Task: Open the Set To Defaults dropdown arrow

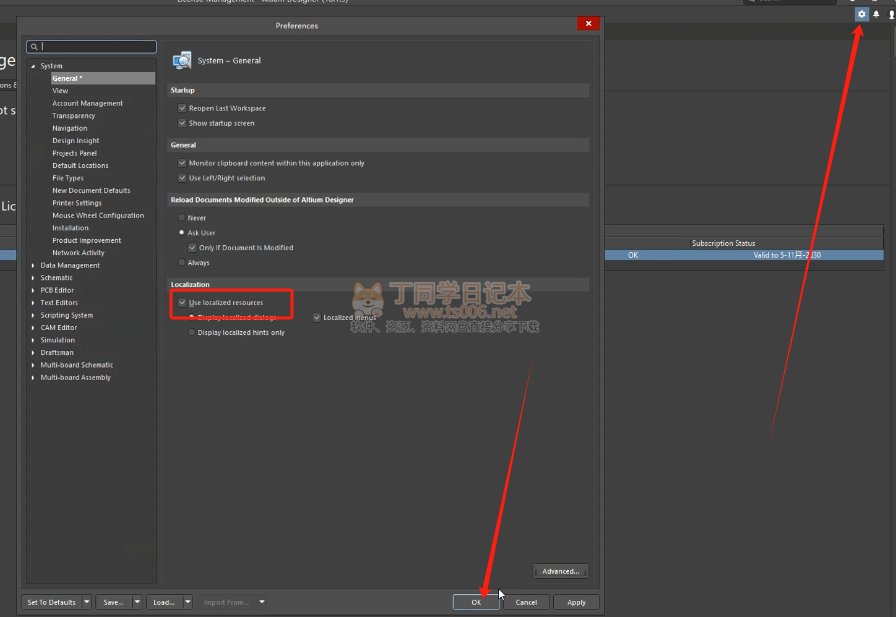Action: point(87,602)
